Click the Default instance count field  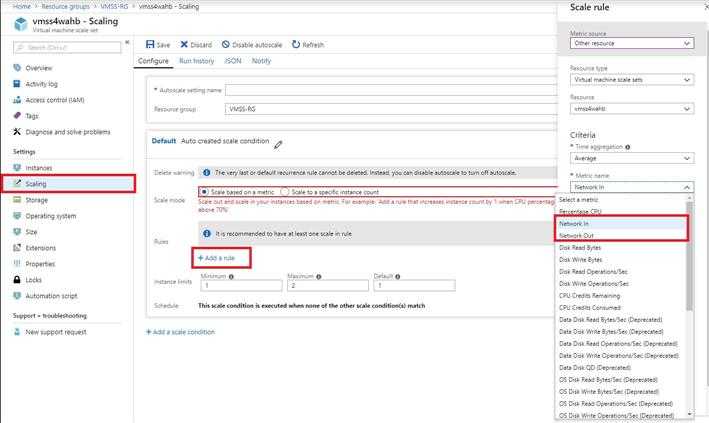pyautogui.click(x=414, y=285)
